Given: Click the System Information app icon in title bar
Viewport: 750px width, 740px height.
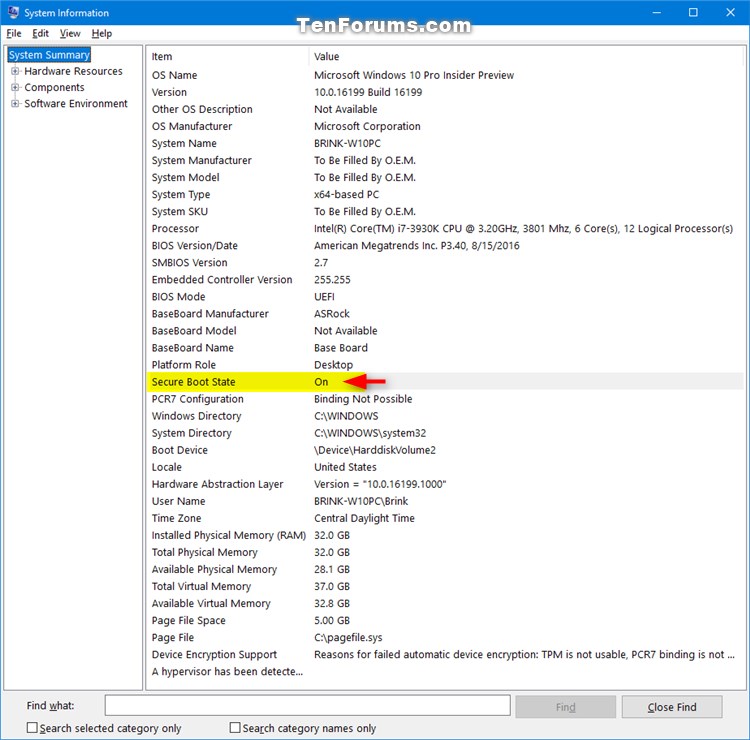Looking at the screenshot, I should pos(13,12).
